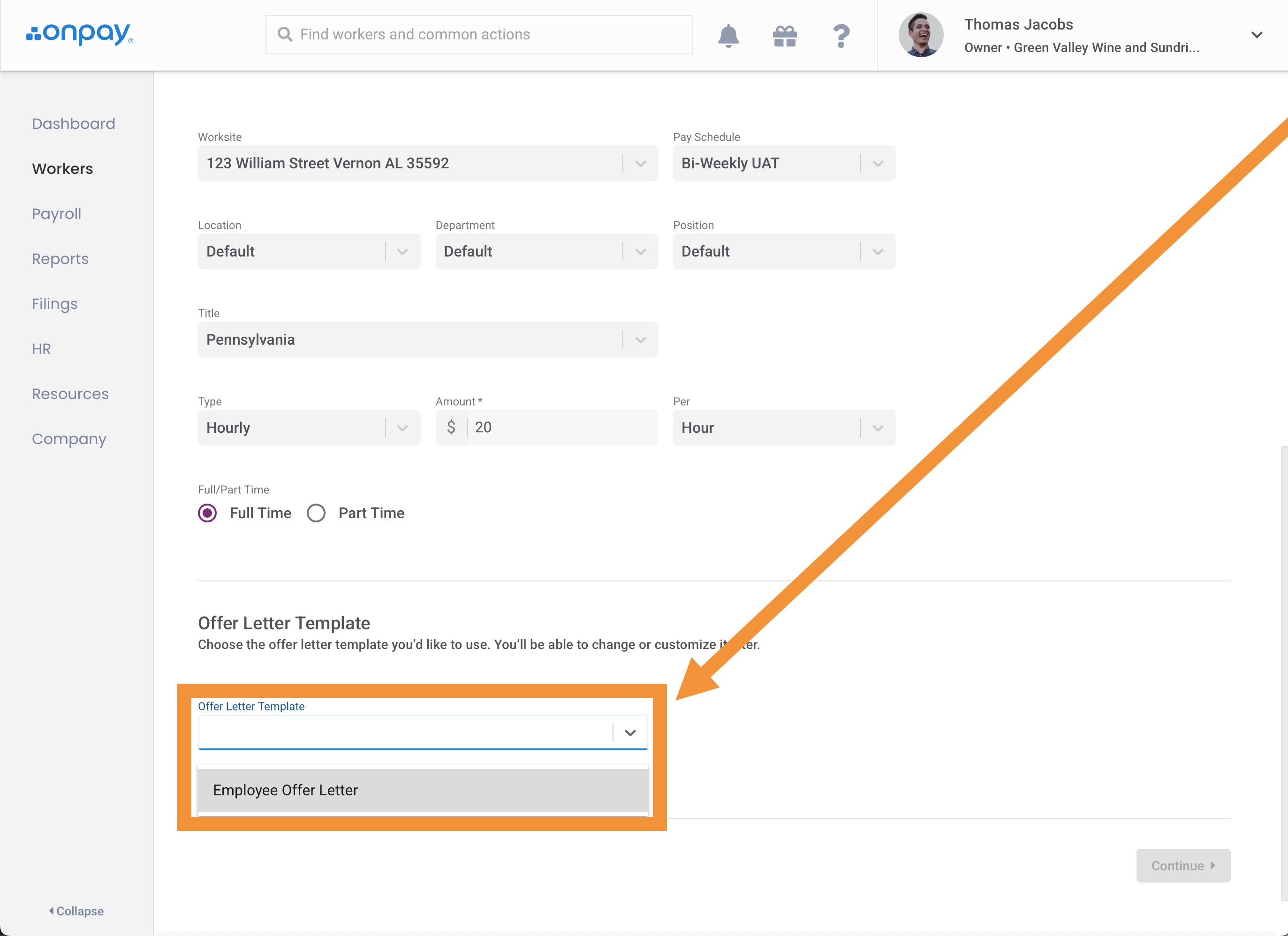Select the Full Time radio button

pyautogui.click(x=207, y=513)
